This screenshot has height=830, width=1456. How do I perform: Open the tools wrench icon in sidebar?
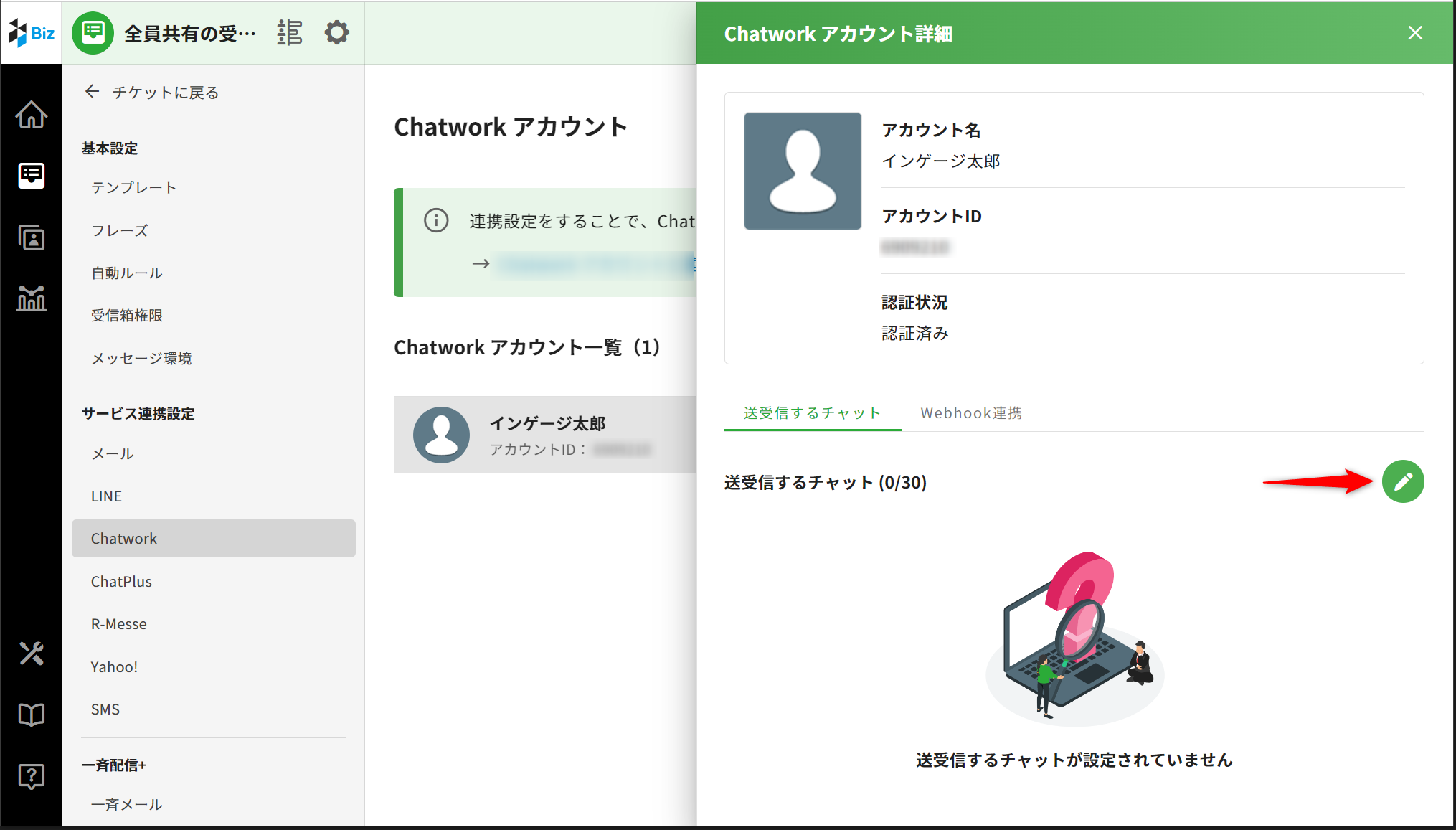point(32,654)
